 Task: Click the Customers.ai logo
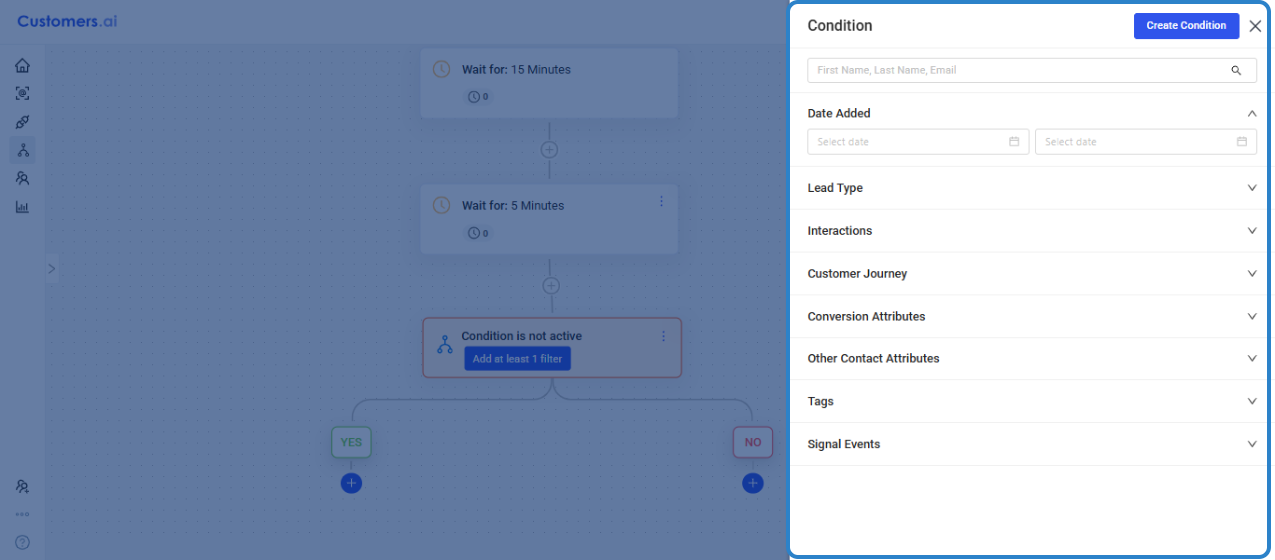click(67, 21)
